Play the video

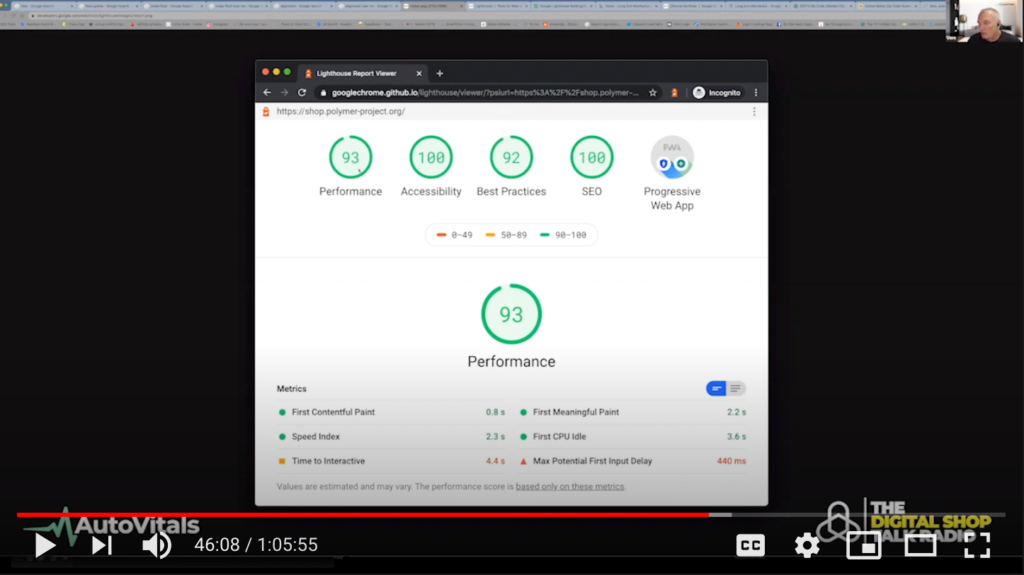click(x=45, y=545)
